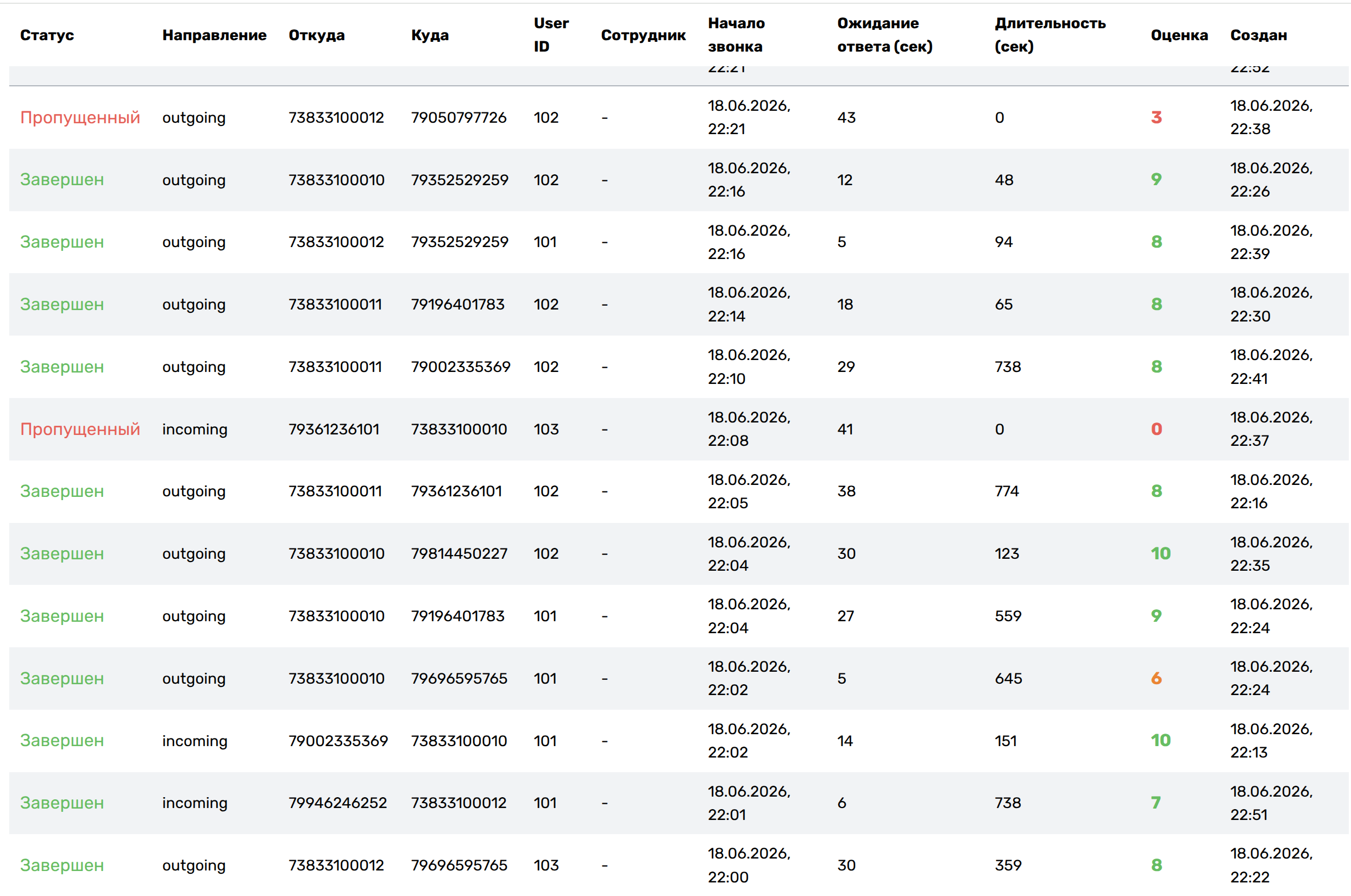This screenshot has width=1351, height=896.
Task: Click call start 18.06.2026, 22:08
Action: [749, 428]
